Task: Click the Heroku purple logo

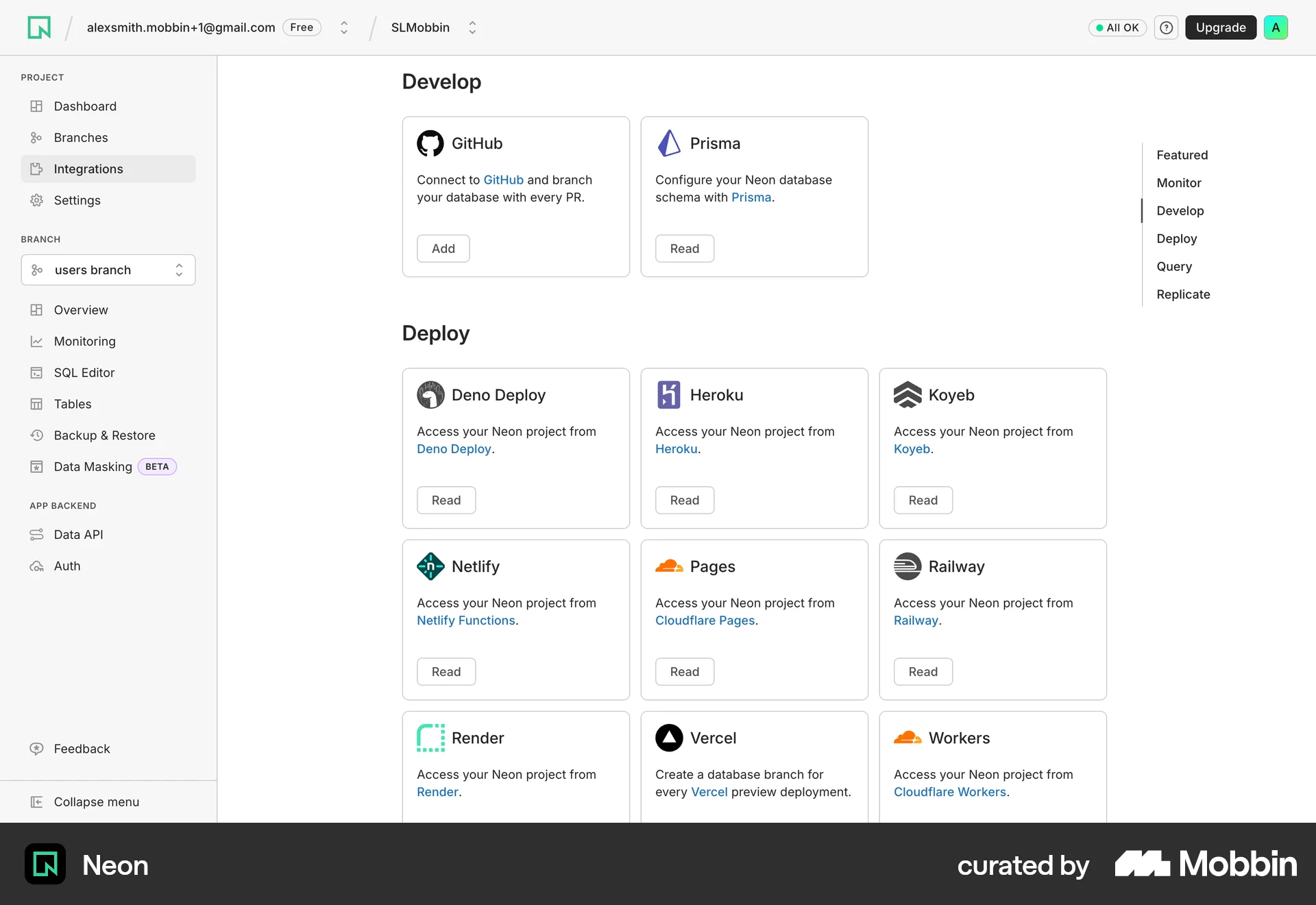Action: tap(669, 395)
